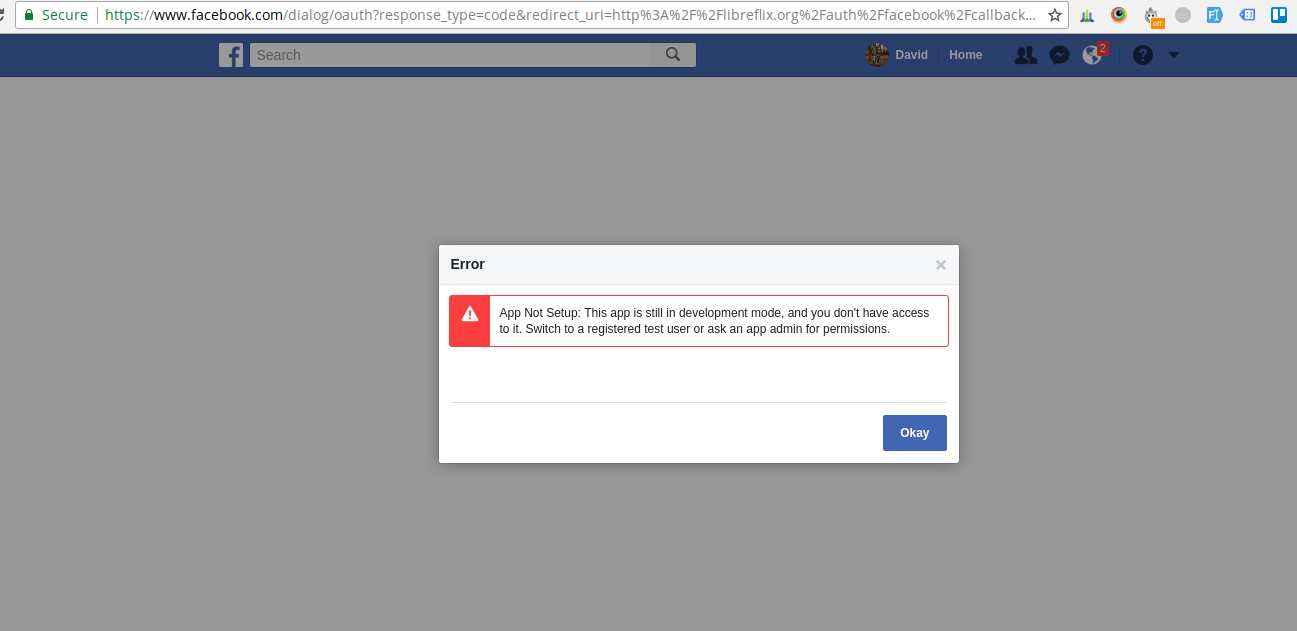Viewport: 1297px width, 631px height.
Task: Click the blue FI extension icon
Action: click(x=1215, y=15)
